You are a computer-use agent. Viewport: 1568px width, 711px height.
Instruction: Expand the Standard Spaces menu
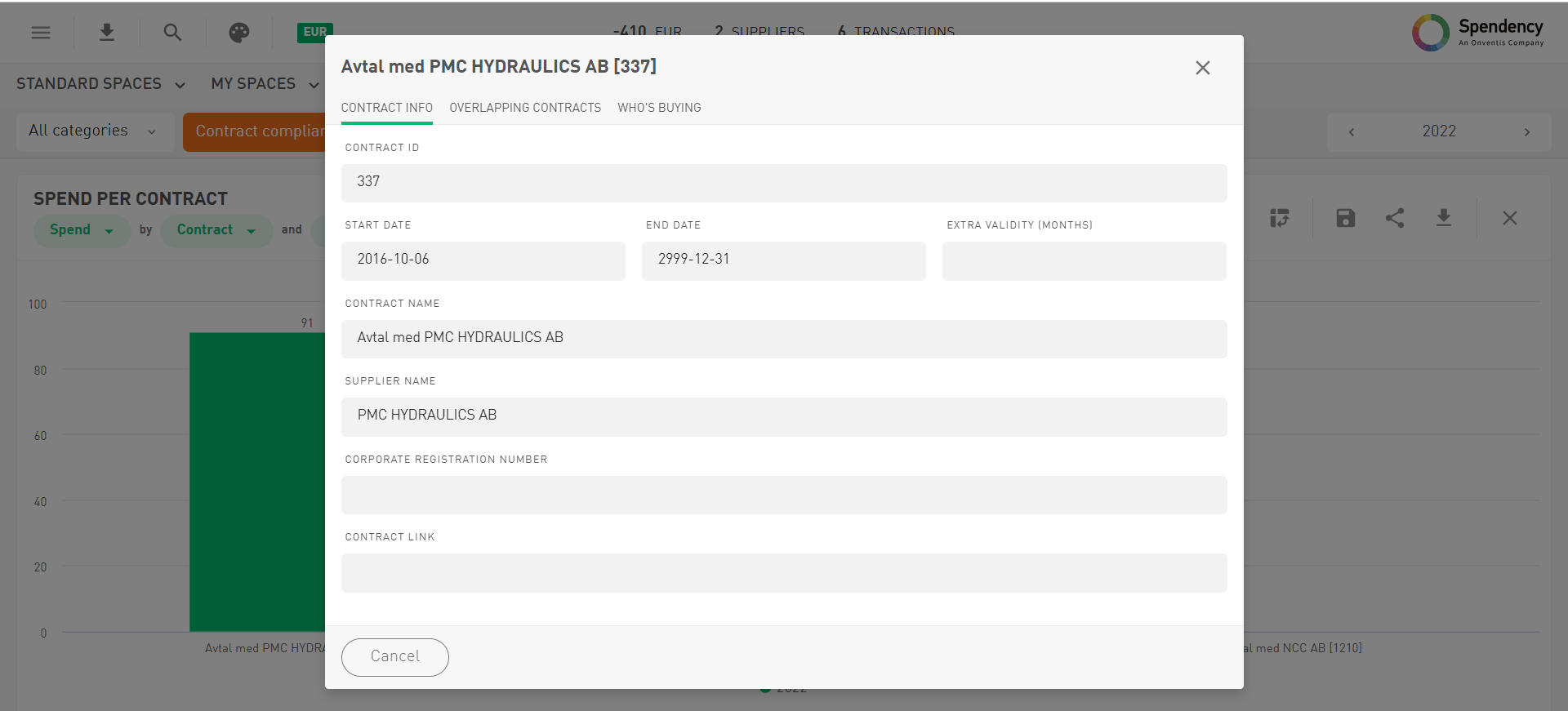click(x=100, y=84)
